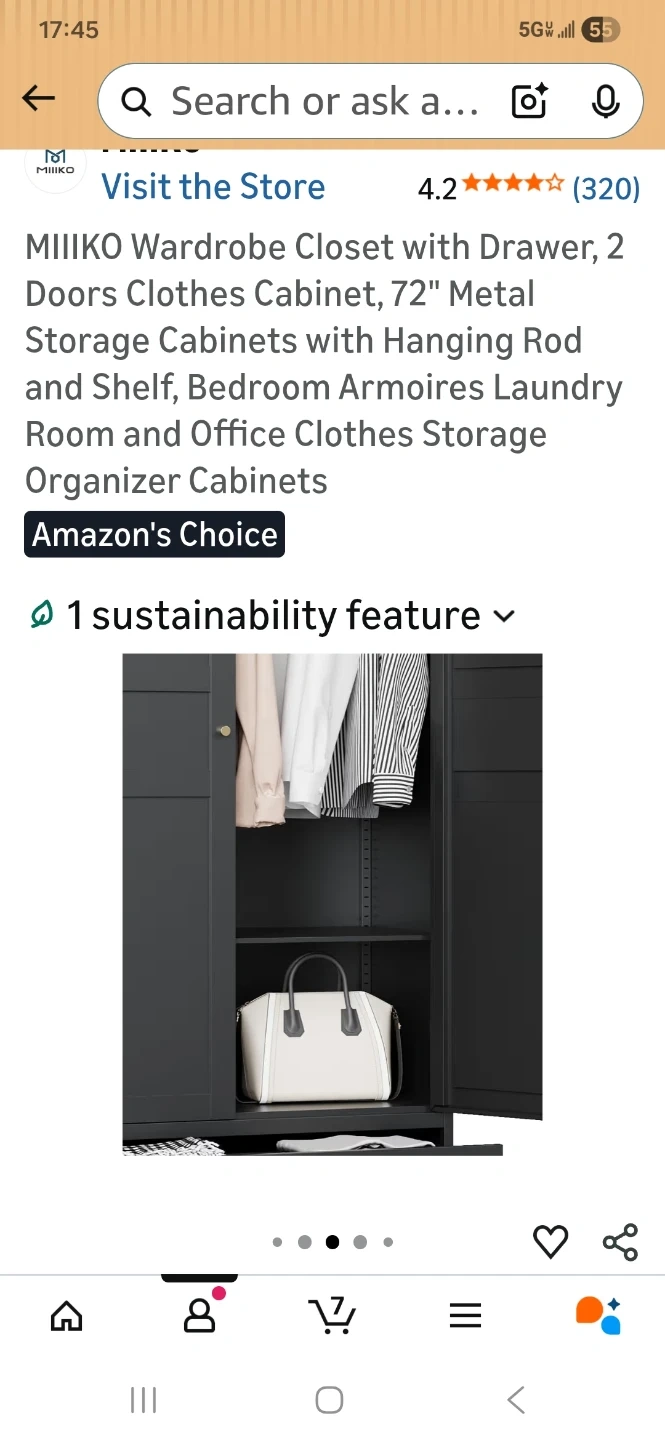The height and width of the screenshot is (1440, 665).
Task: Tap the share icon
Action: (x=620, y=1241)
